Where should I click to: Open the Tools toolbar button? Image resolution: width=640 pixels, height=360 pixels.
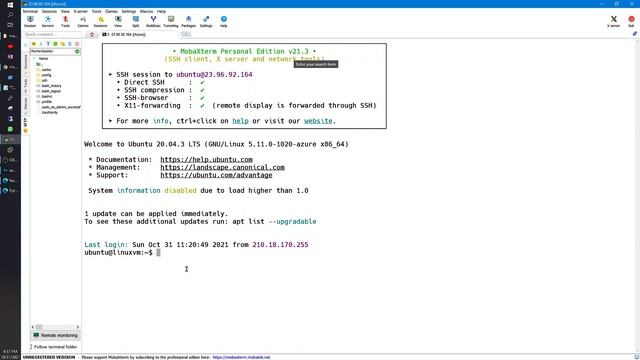[x=65, y=22]
